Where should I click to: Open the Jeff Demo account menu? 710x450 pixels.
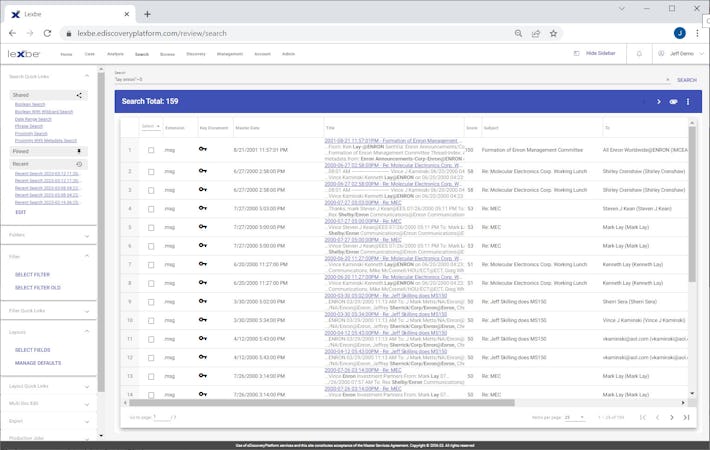pyautogui.click(x=681, y=53)
